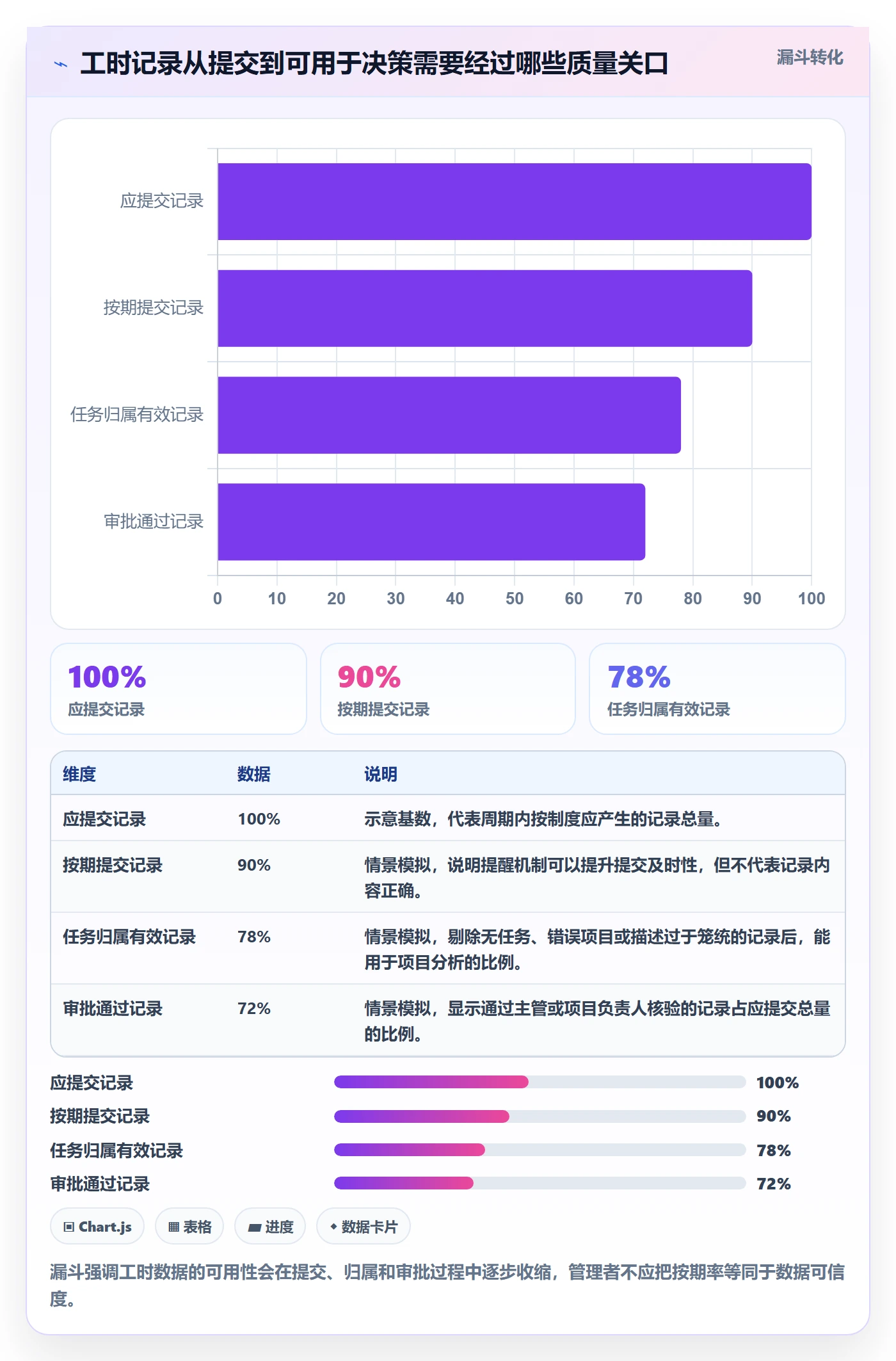
Task: Click table cell 审批通过记录 in 维度 column
Action: [x=113, y=1008]
